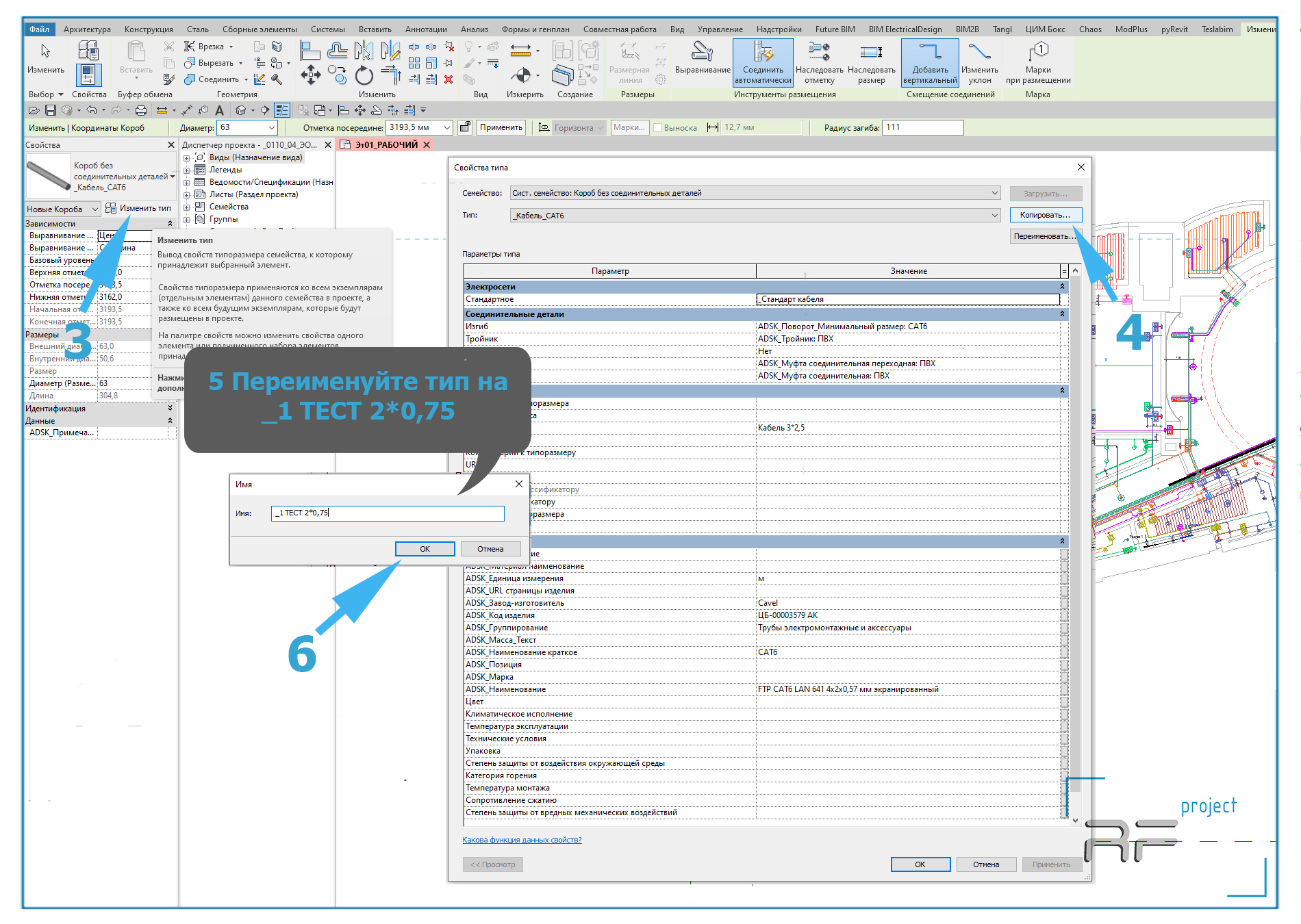Click the Text 'A' icon in quick access
Image resolution: width=1301 pixels, height=924 pixels.
[x=219, y=110]
